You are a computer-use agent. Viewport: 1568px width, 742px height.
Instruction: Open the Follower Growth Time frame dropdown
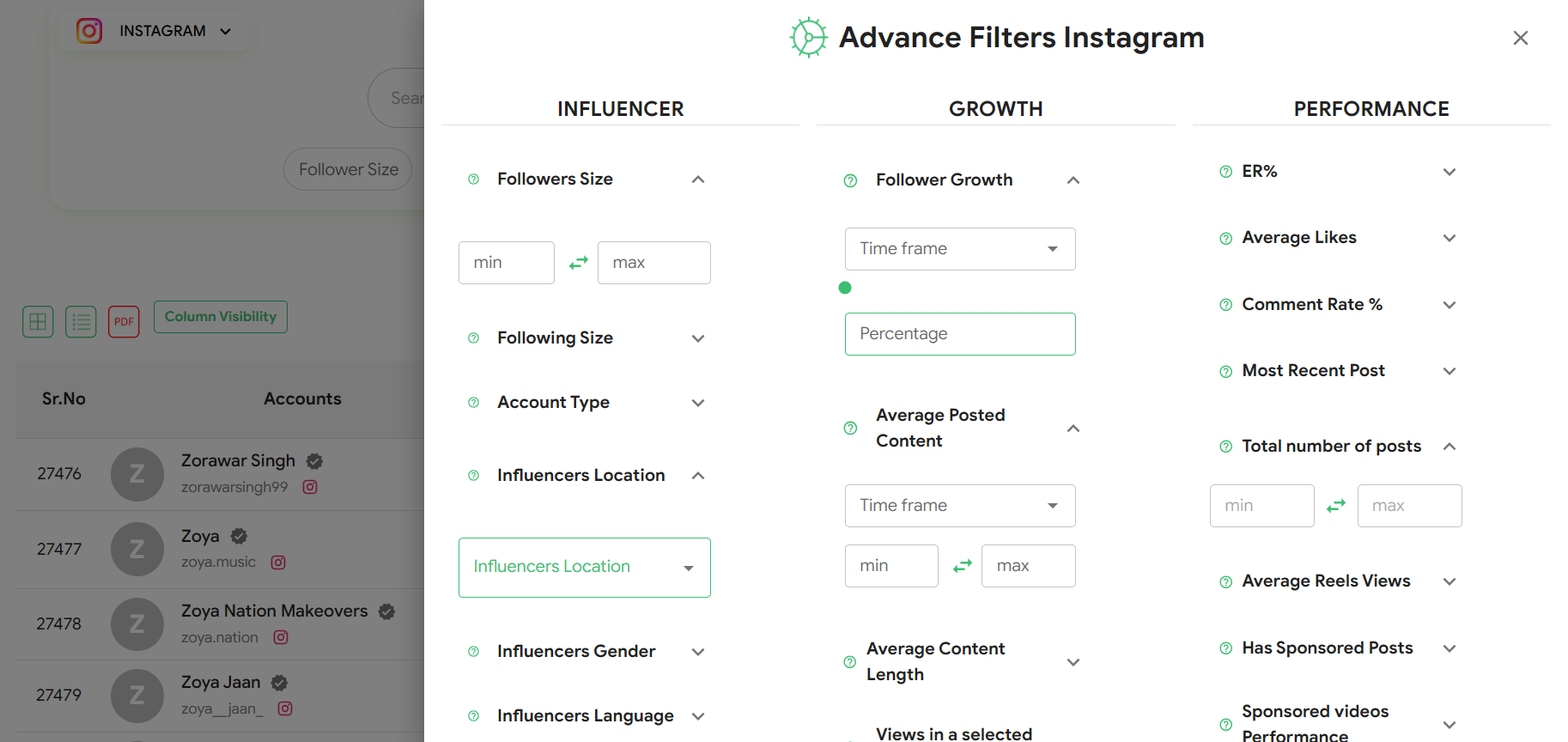click(960, 249)
